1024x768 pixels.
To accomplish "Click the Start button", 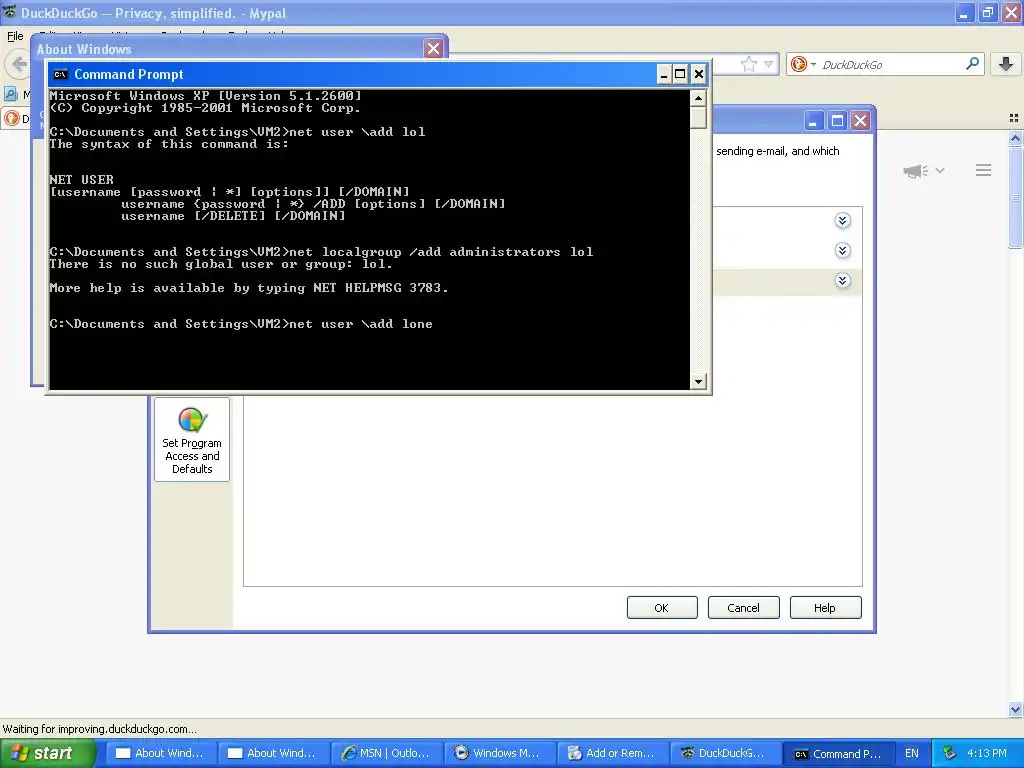I will (48, 753).
